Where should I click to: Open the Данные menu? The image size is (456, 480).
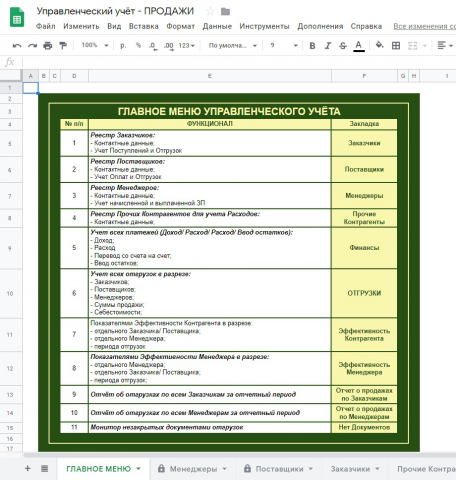pos(217,26)
